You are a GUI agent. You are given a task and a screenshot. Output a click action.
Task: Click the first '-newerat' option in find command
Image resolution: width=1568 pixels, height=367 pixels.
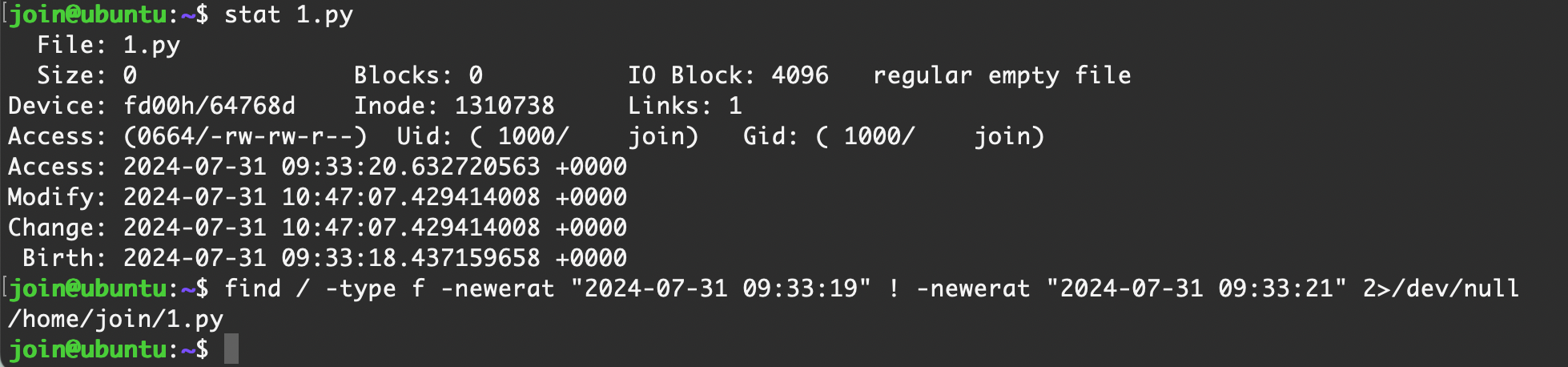coord(497,288)
